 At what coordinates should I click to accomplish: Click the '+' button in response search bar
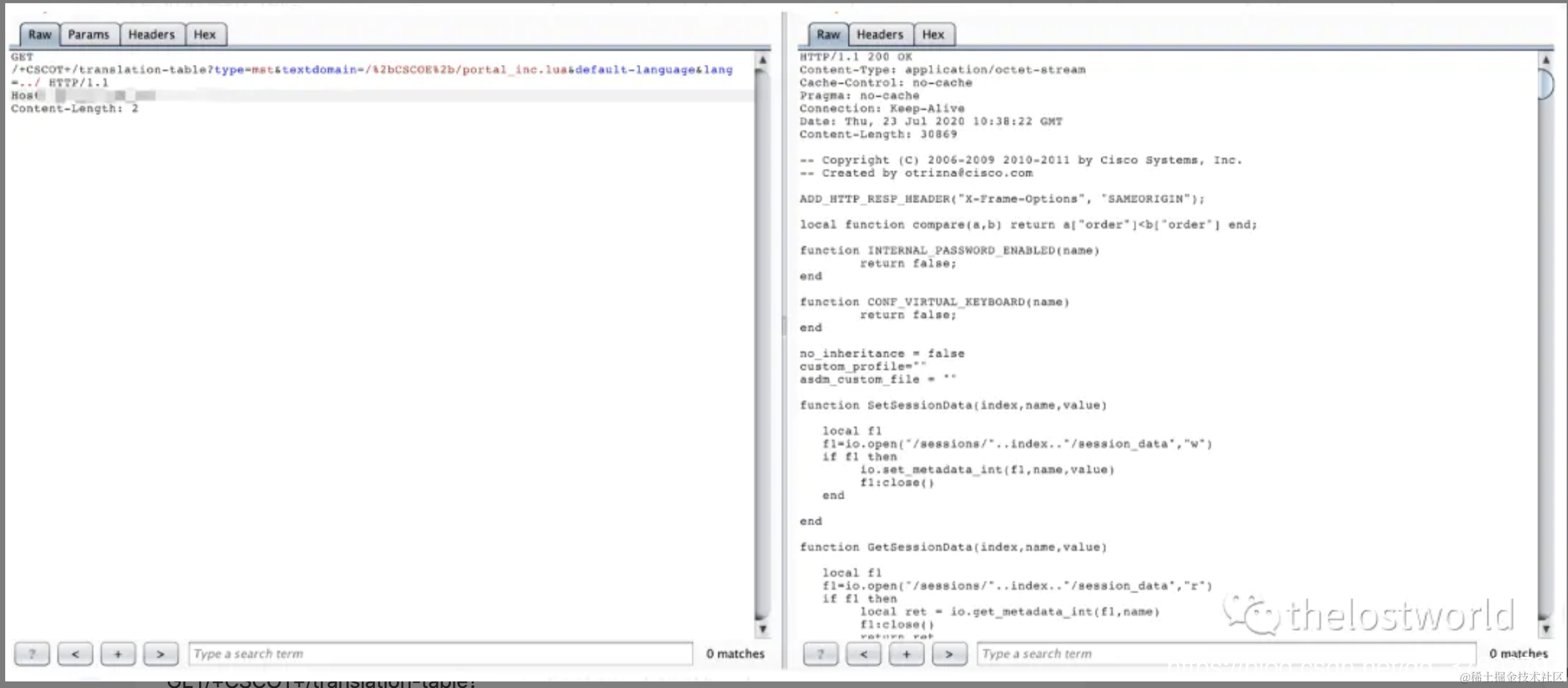tap(906, 654)
